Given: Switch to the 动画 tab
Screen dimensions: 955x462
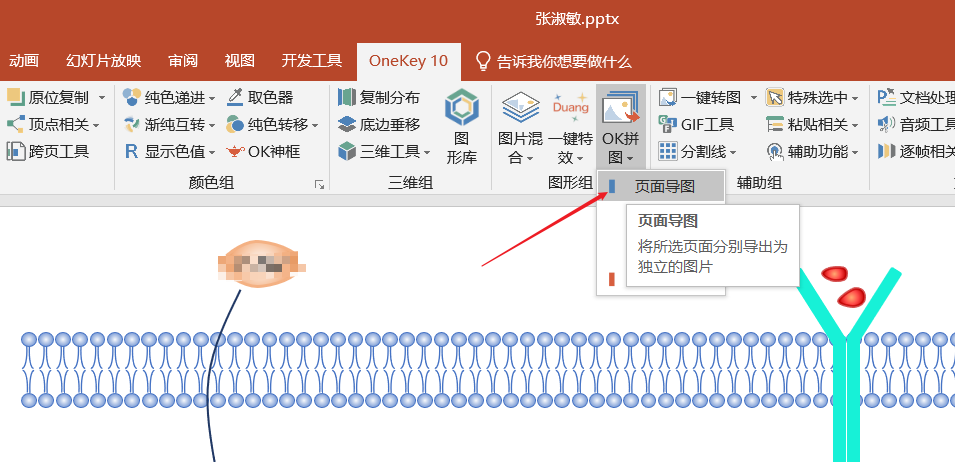Looking at the screenshot, I should (24, 61).
